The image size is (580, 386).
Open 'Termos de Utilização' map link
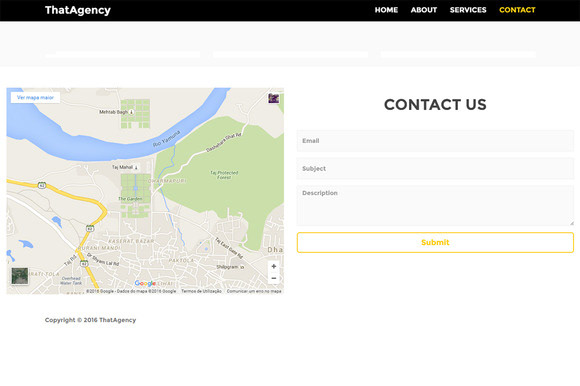tap(201, 291)
